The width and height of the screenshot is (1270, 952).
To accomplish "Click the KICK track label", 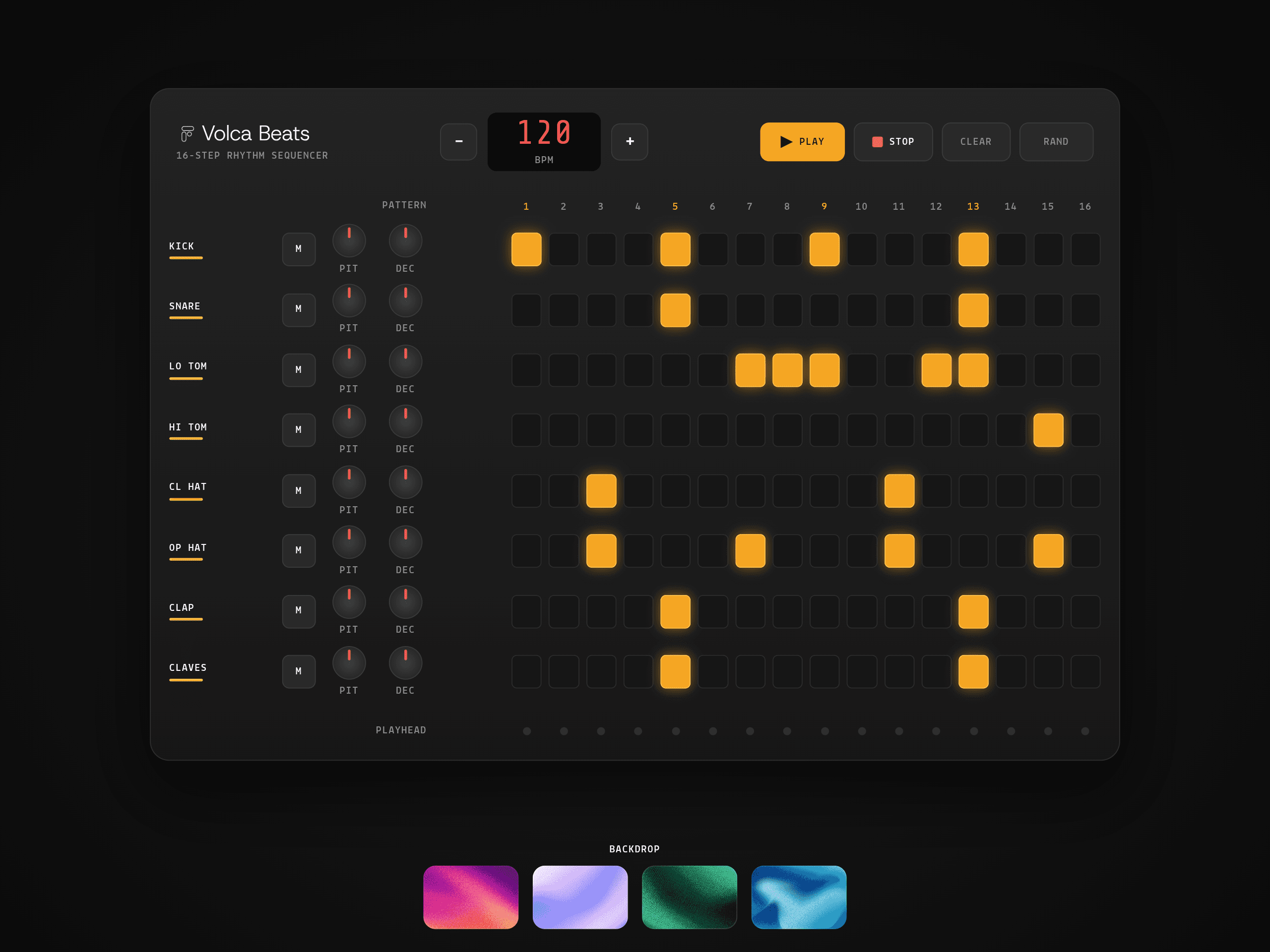I will tap(182, 246).
